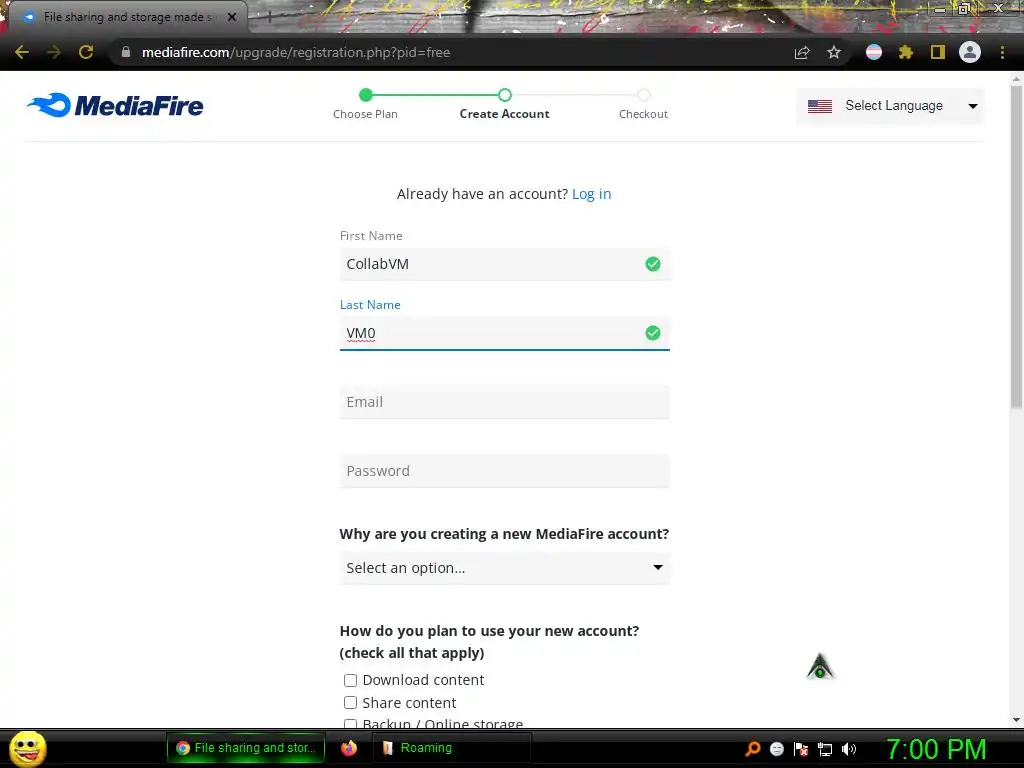1024x768 pixels.
Task: Select the Create Account step
Action: (x=504, y=114)
